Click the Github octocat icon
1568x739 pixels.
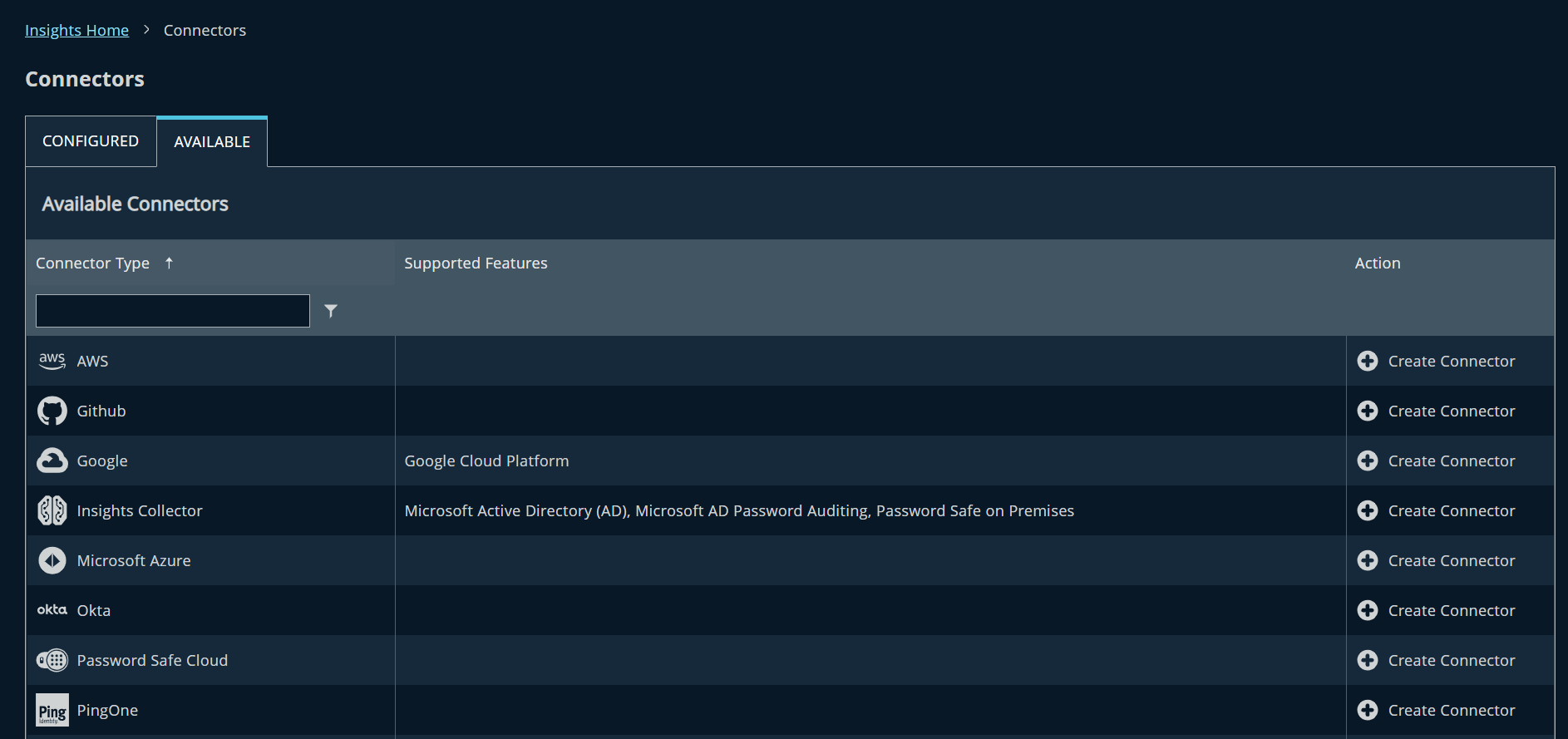click(x=52, y=411)
